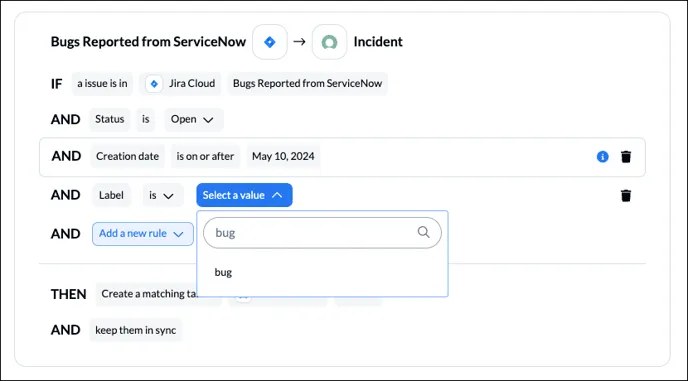This screenshot has height=381, width=688.
Task: Click the ServiceNow icon beside Incident
Action: click(x=329, y=42)
